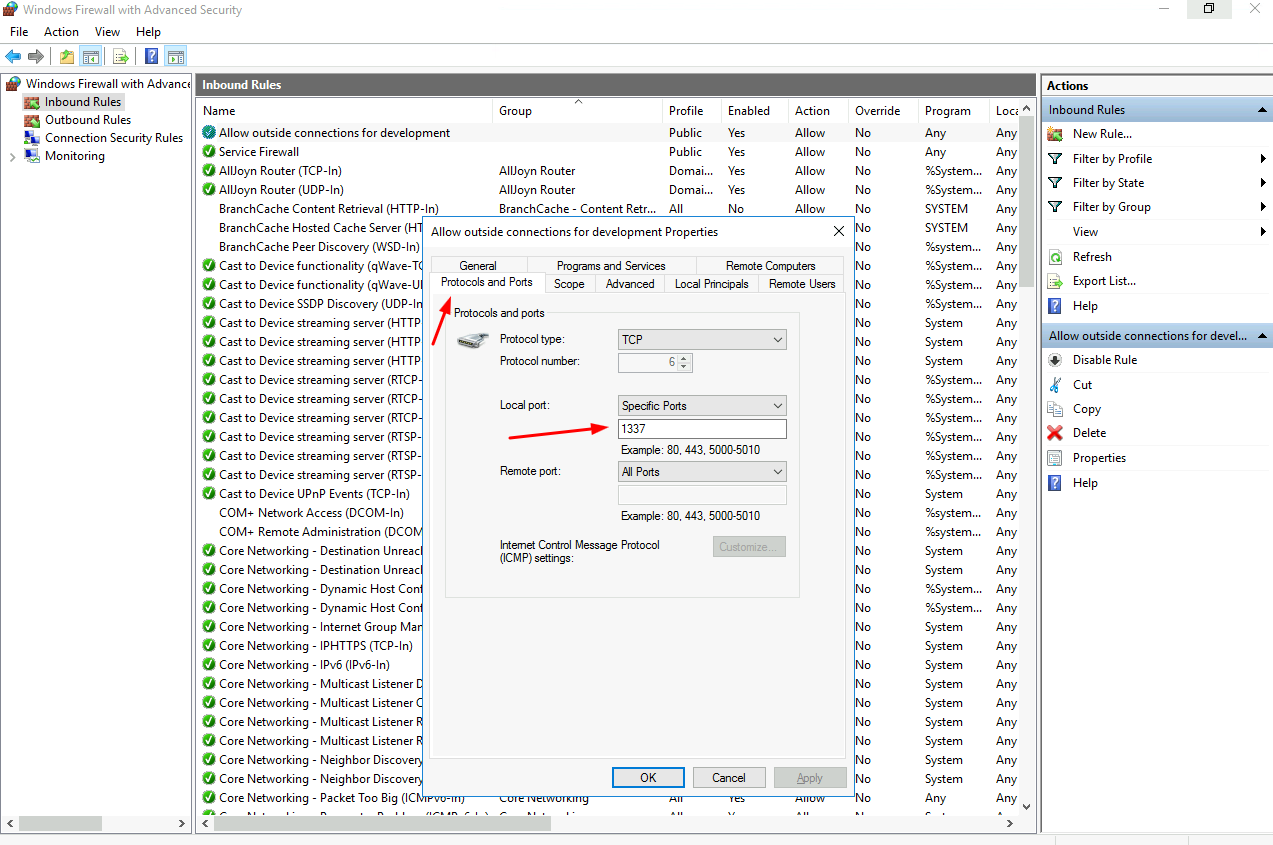Click the Up One Level folder icon

pyautogui.click(x=67, y=57)
